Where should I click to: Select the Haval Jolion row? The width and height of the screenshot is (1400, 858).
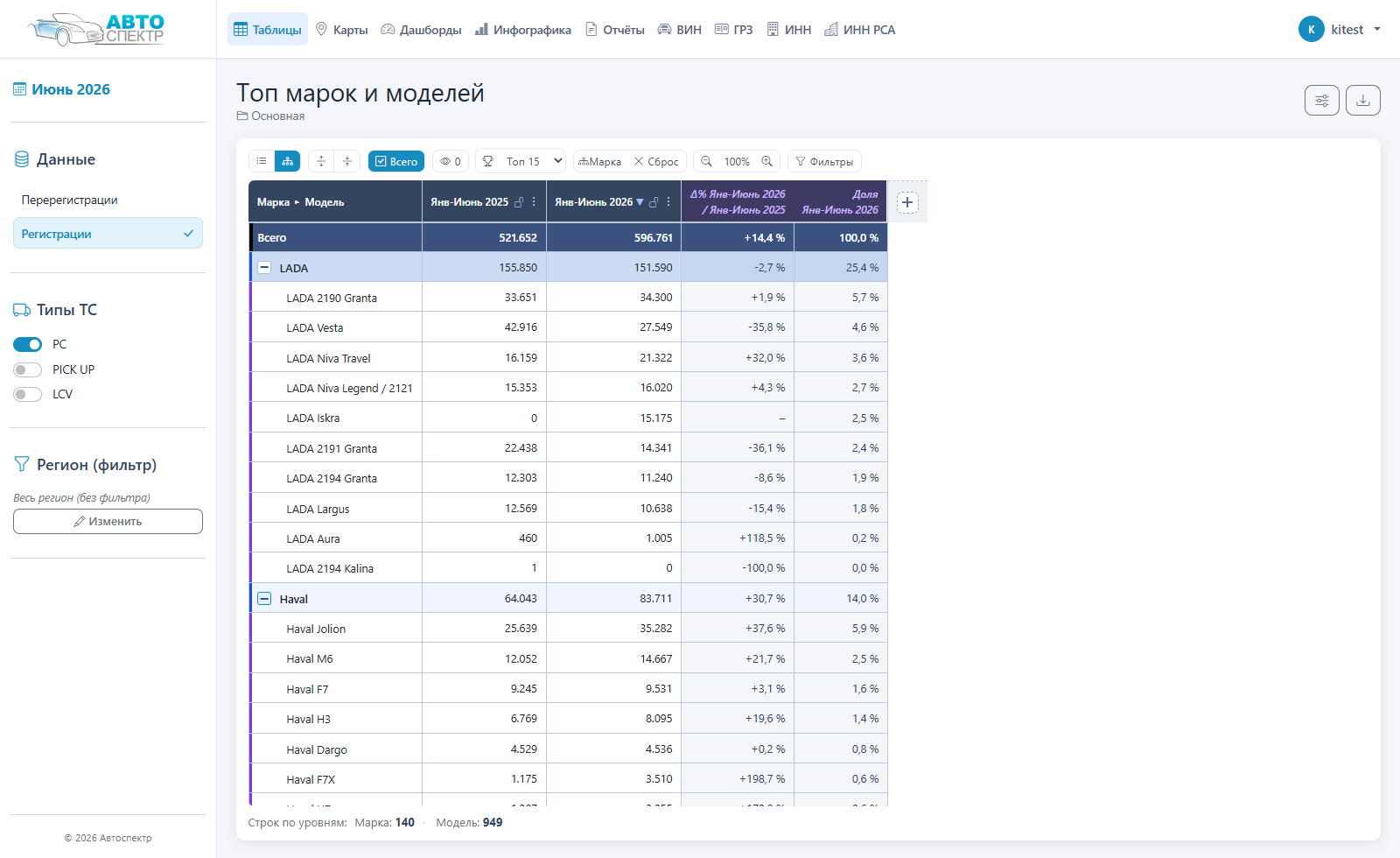click(x=569, y=628)
